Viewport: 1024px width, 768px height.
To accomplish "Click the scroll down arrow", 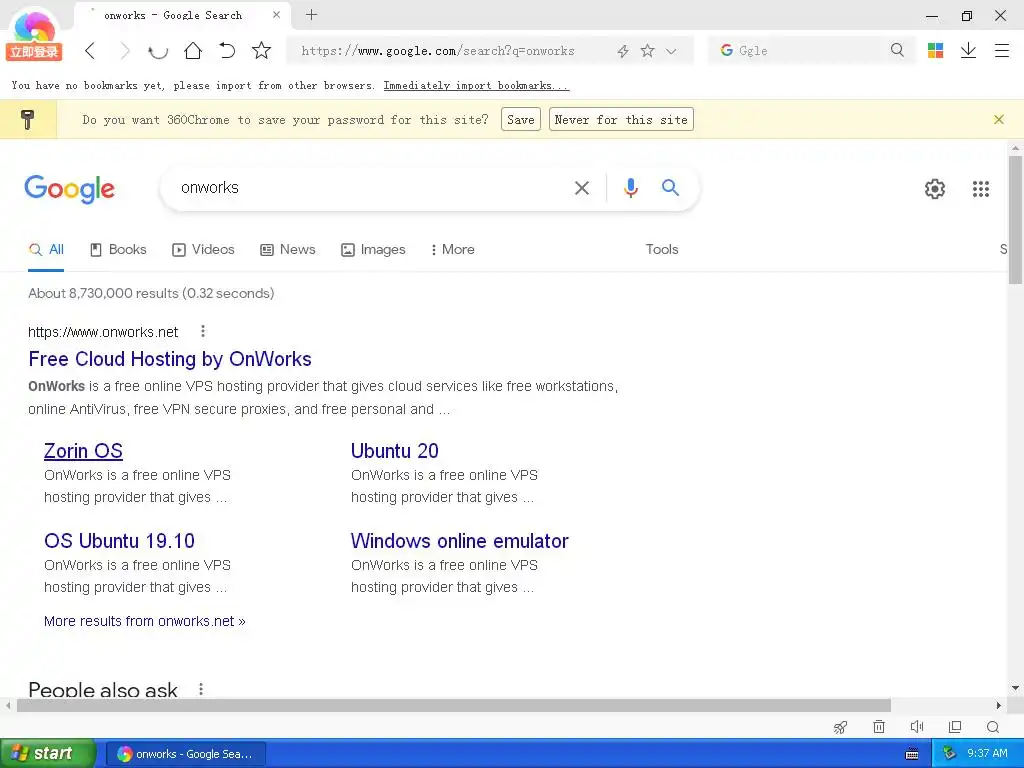I will 1015,688.
